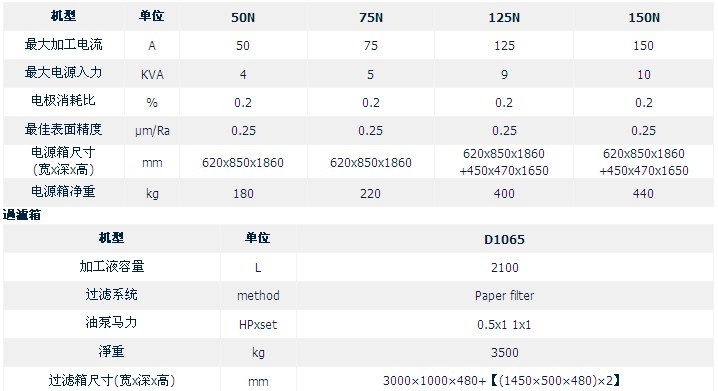
Task: Click the 电极消耗比 row label
Action: pos(64,100)
